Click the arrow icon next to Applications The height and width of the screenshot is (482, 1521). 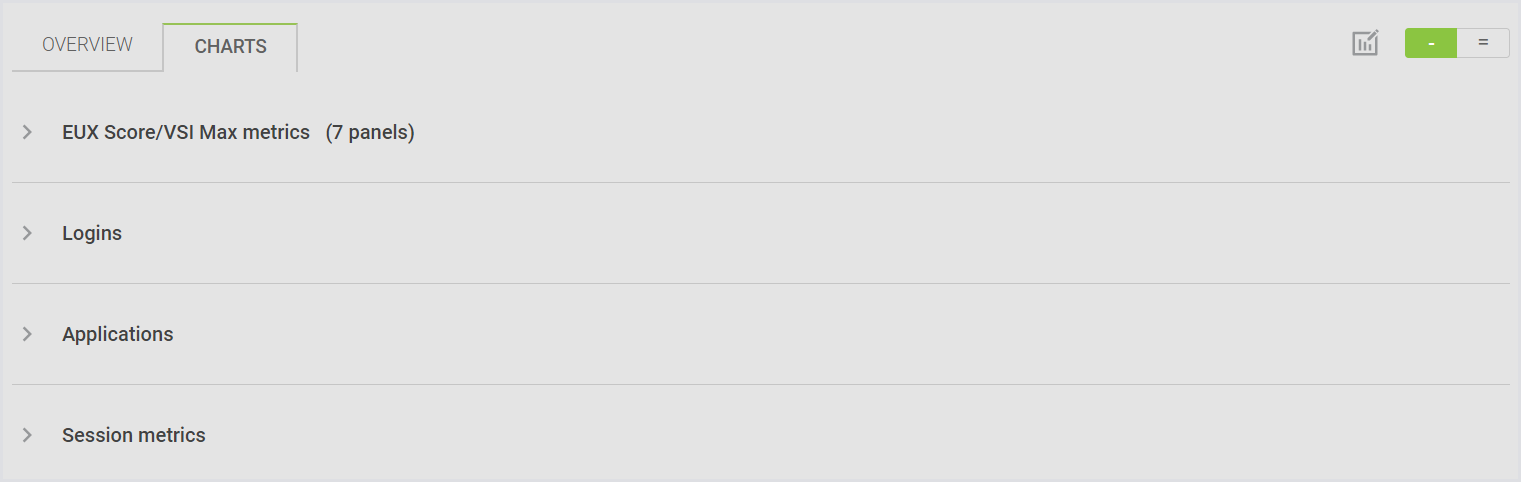click(28, 334)
